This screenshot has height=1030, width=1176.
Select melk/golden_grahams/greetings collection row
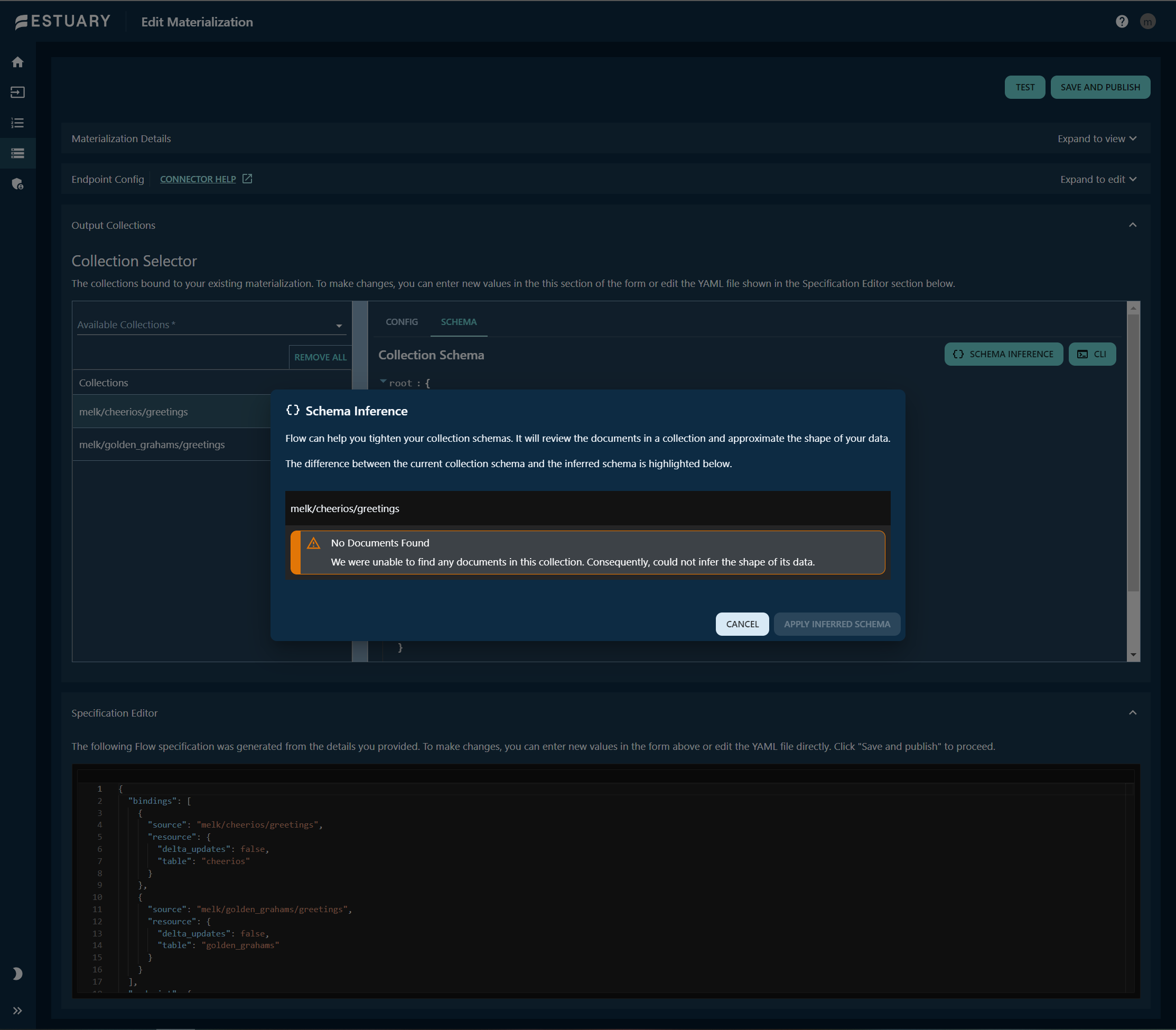[x=172, y=444]
